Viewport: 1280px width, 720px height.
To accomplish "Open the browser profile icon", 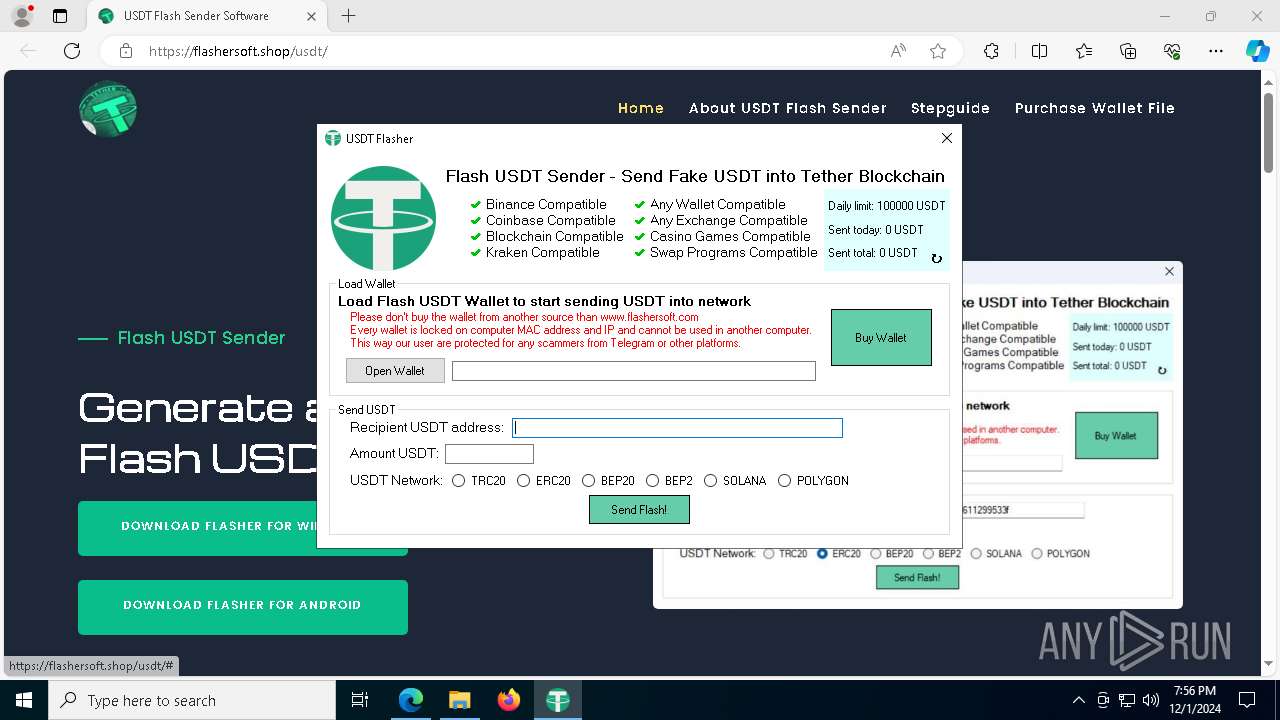I will pos(21,16).
